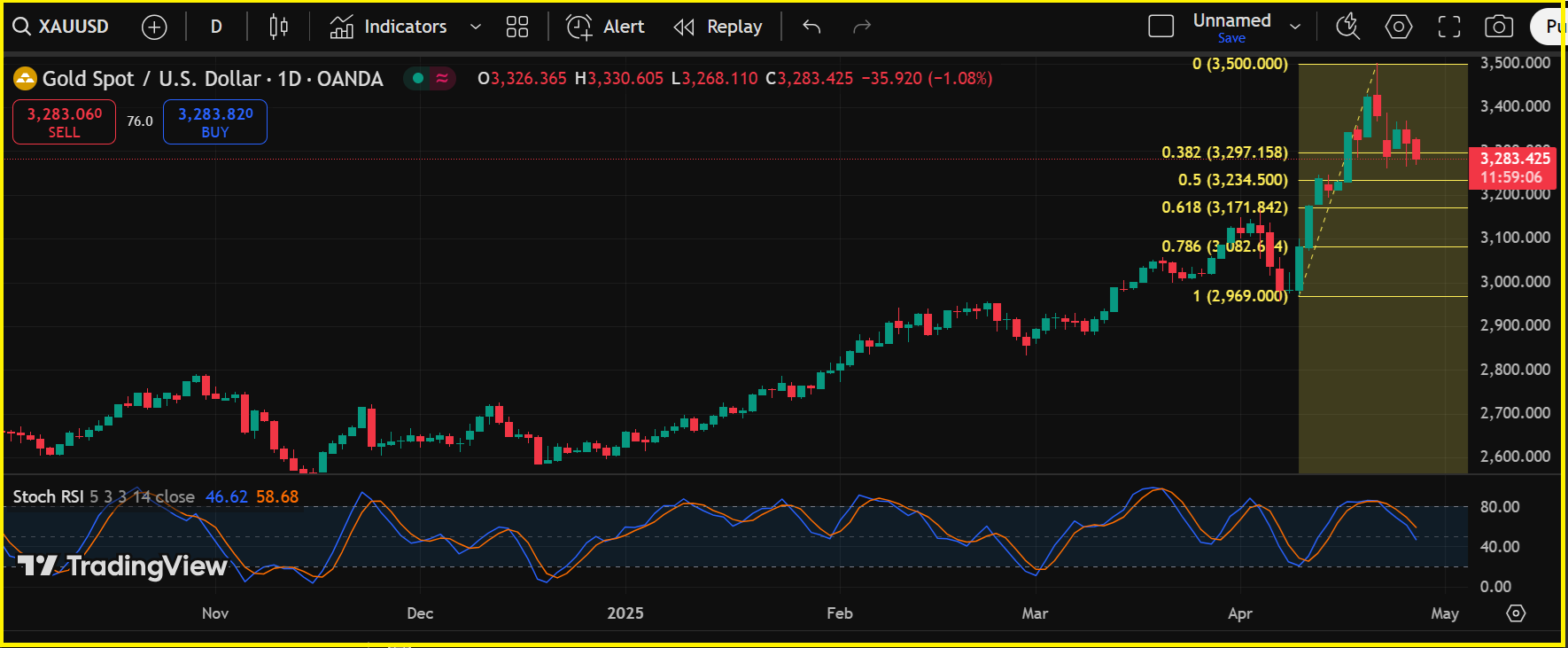Undo the last chart action
Image resolution: width=1568 pixels, height=648 pixels.
811,27
